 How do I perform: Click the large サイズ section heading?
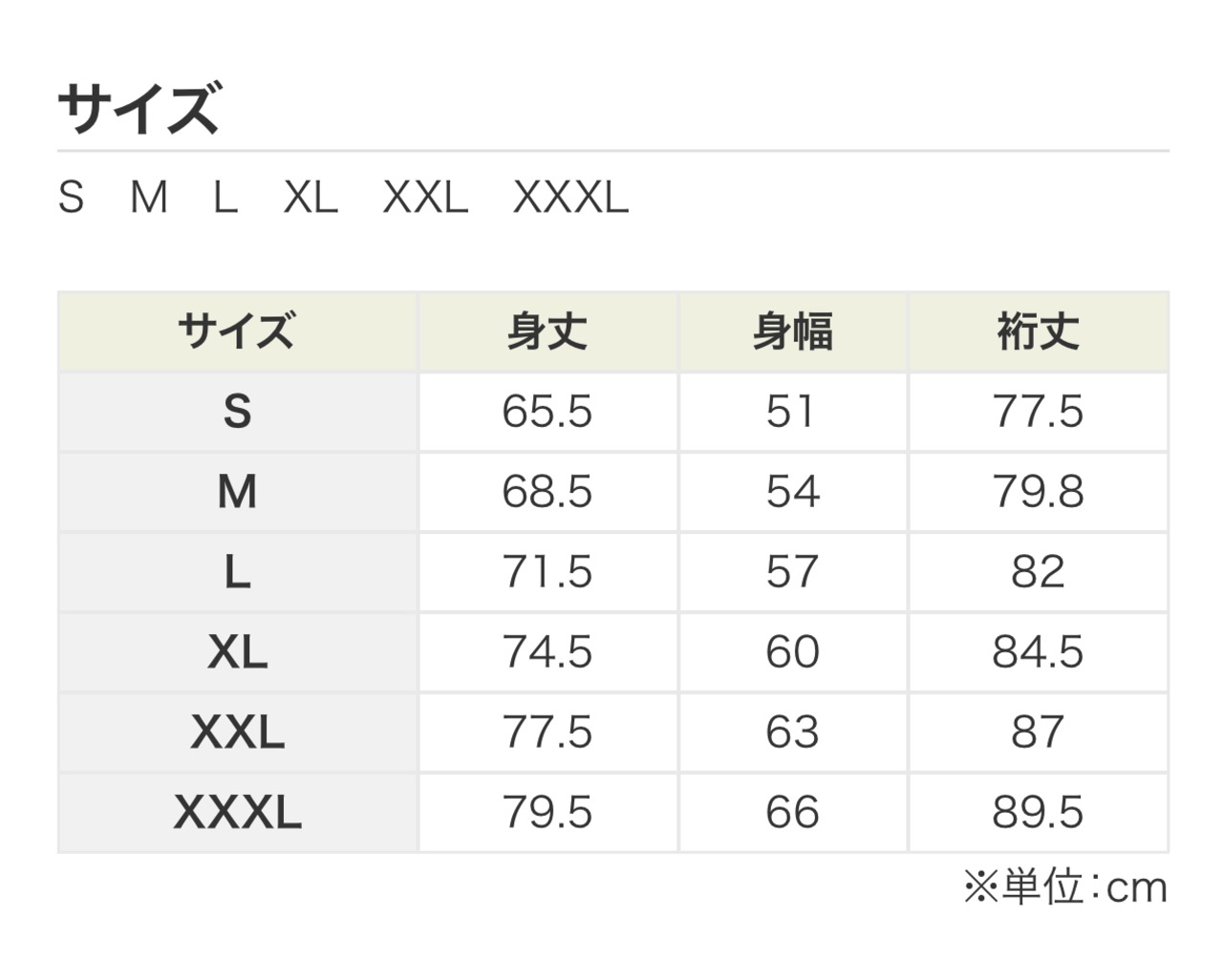pos(139,108)
